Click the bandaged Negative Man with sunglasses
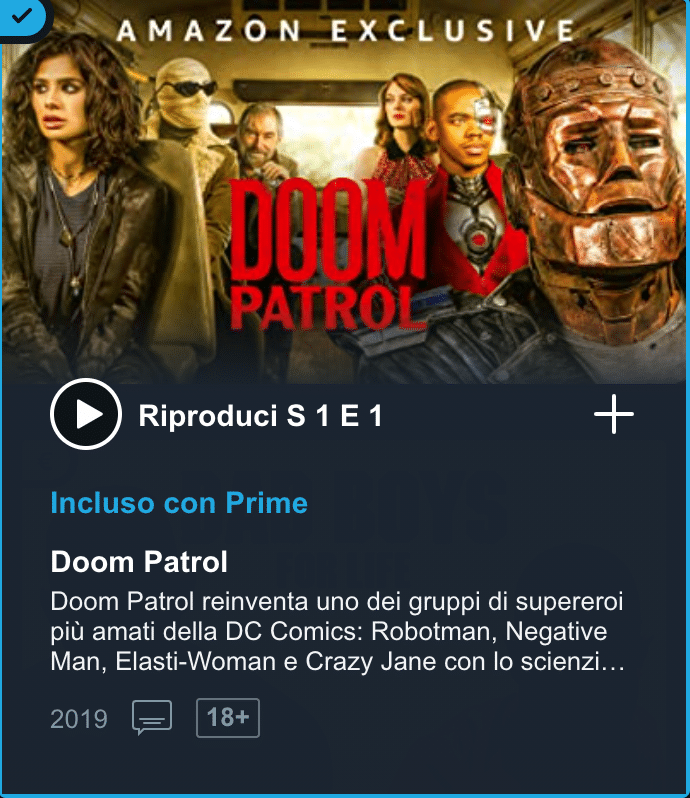Image resolution: width=690 pixels, height=798 pixels. click(x=186, y=102)
